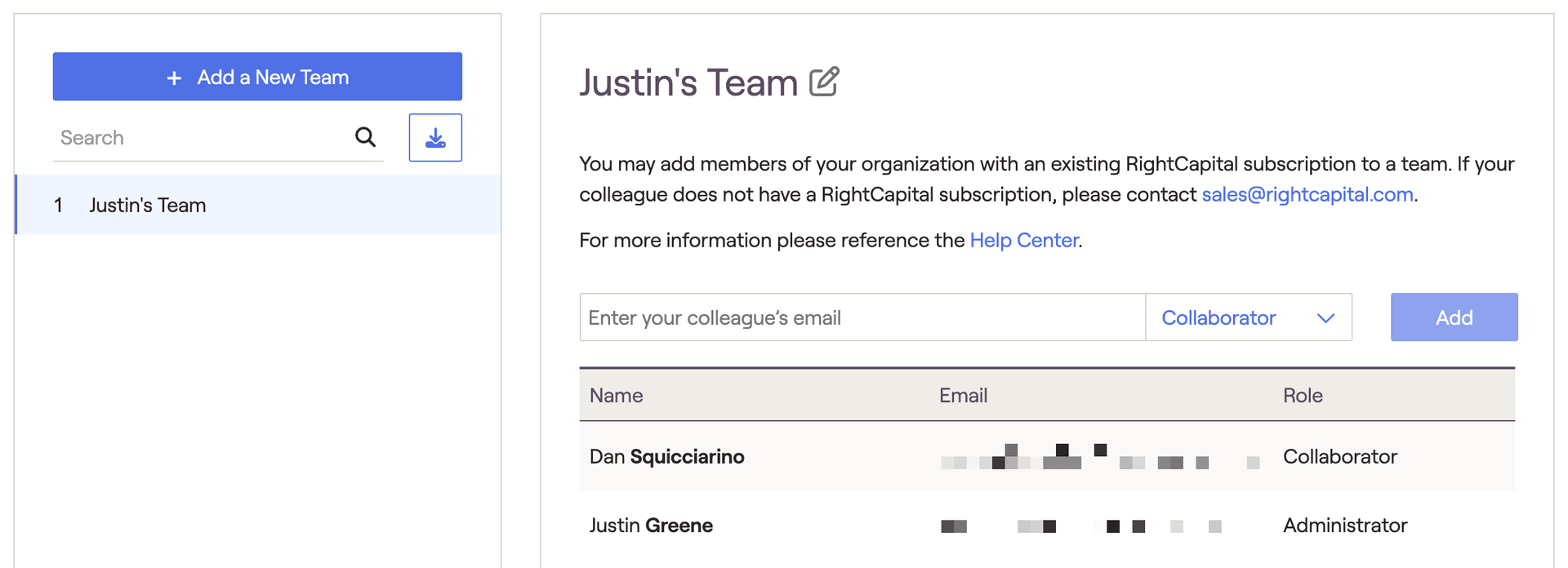1568x568 pixels.
Task: Click the edit pencil icon beside Justin's Team
Action: pos(824,82)
